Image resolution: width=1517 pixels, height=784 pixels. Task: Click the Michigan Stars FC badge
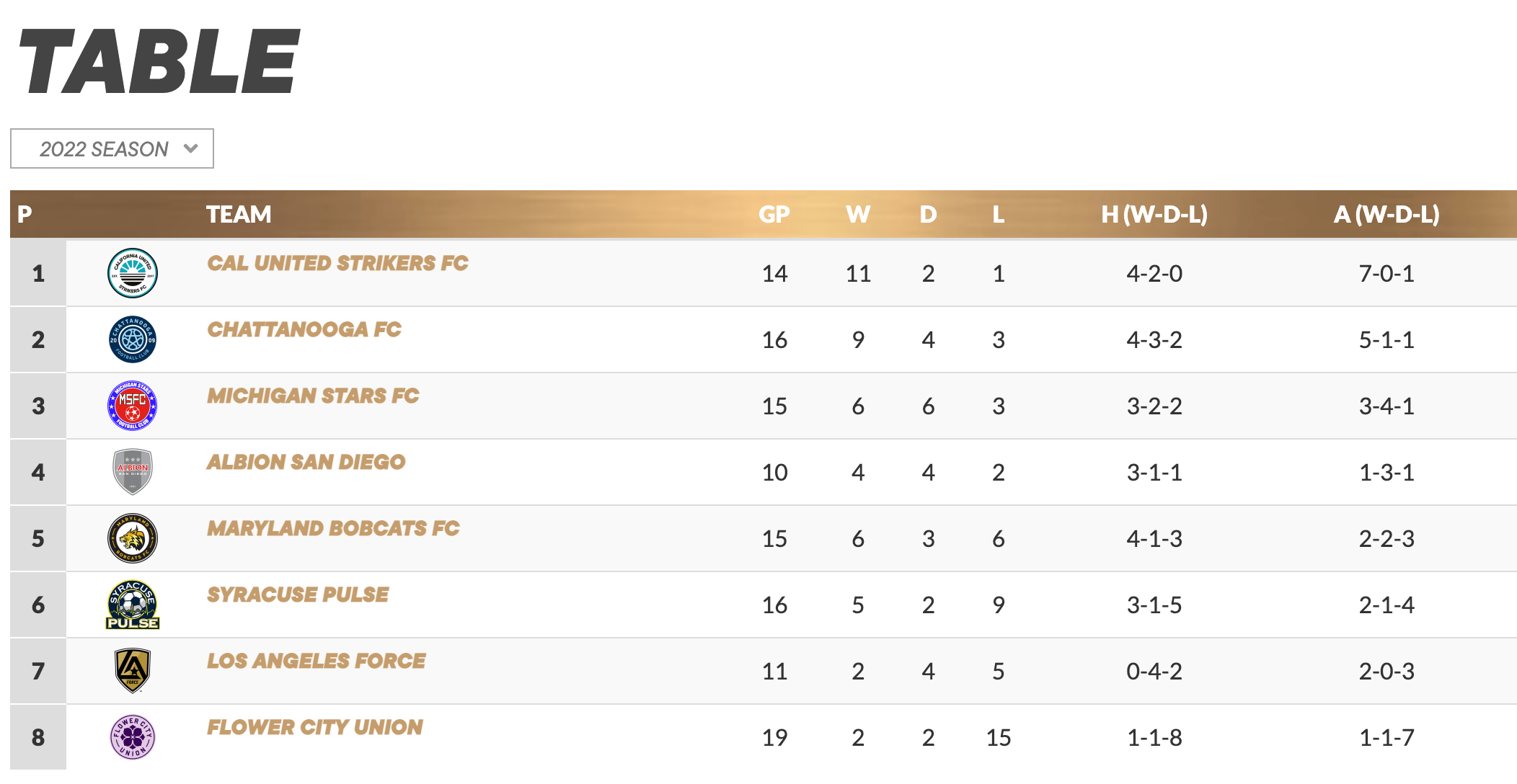point(133,406)
